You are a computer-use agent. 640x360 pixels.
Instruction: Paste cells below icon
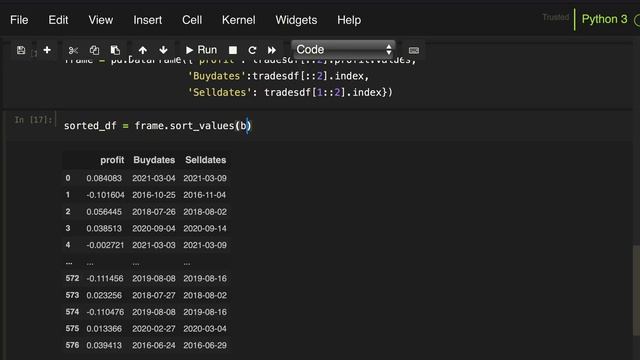[x=115, y=50]
